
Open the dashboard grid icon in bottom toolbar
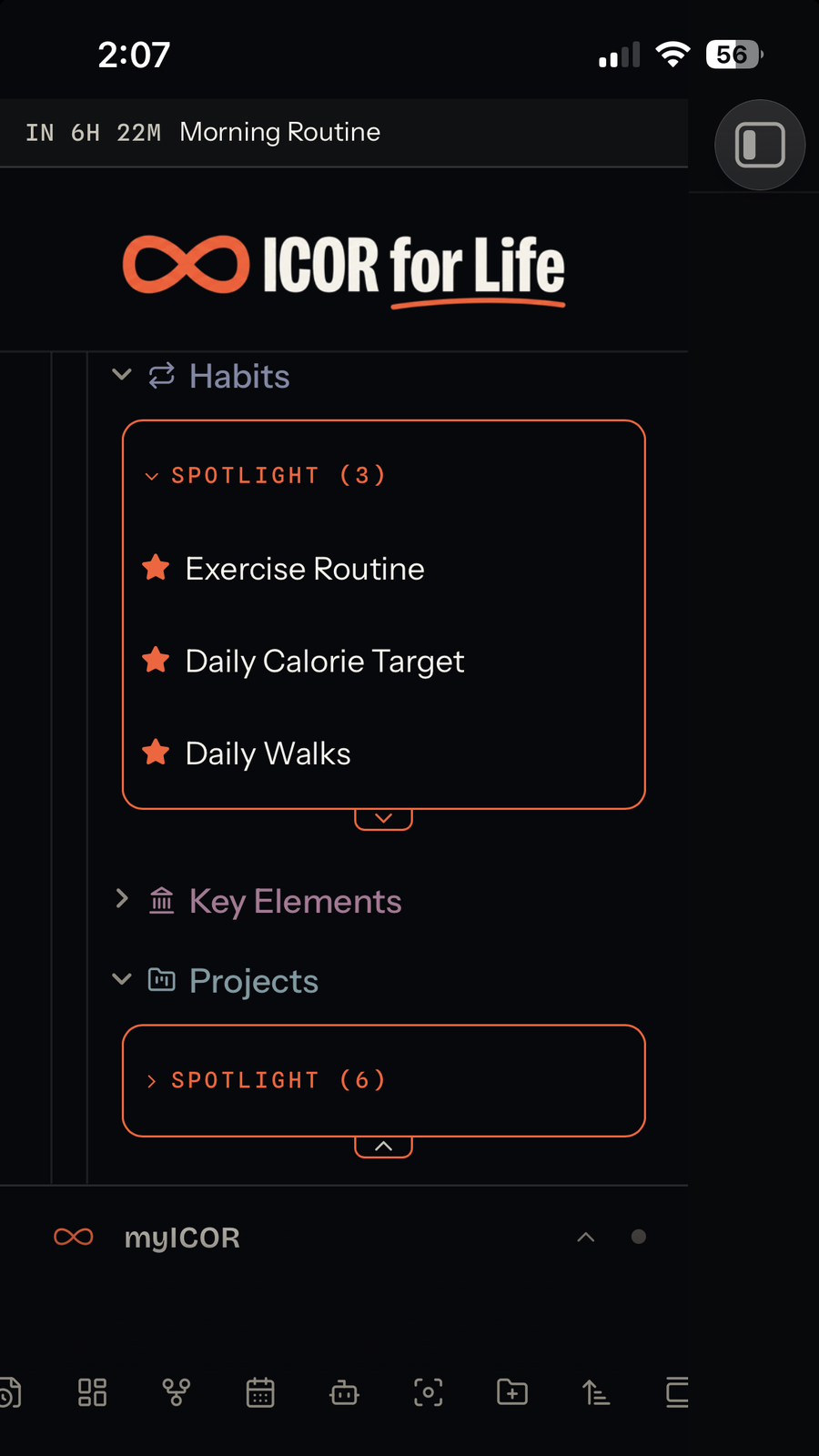tap(92, 1392)
